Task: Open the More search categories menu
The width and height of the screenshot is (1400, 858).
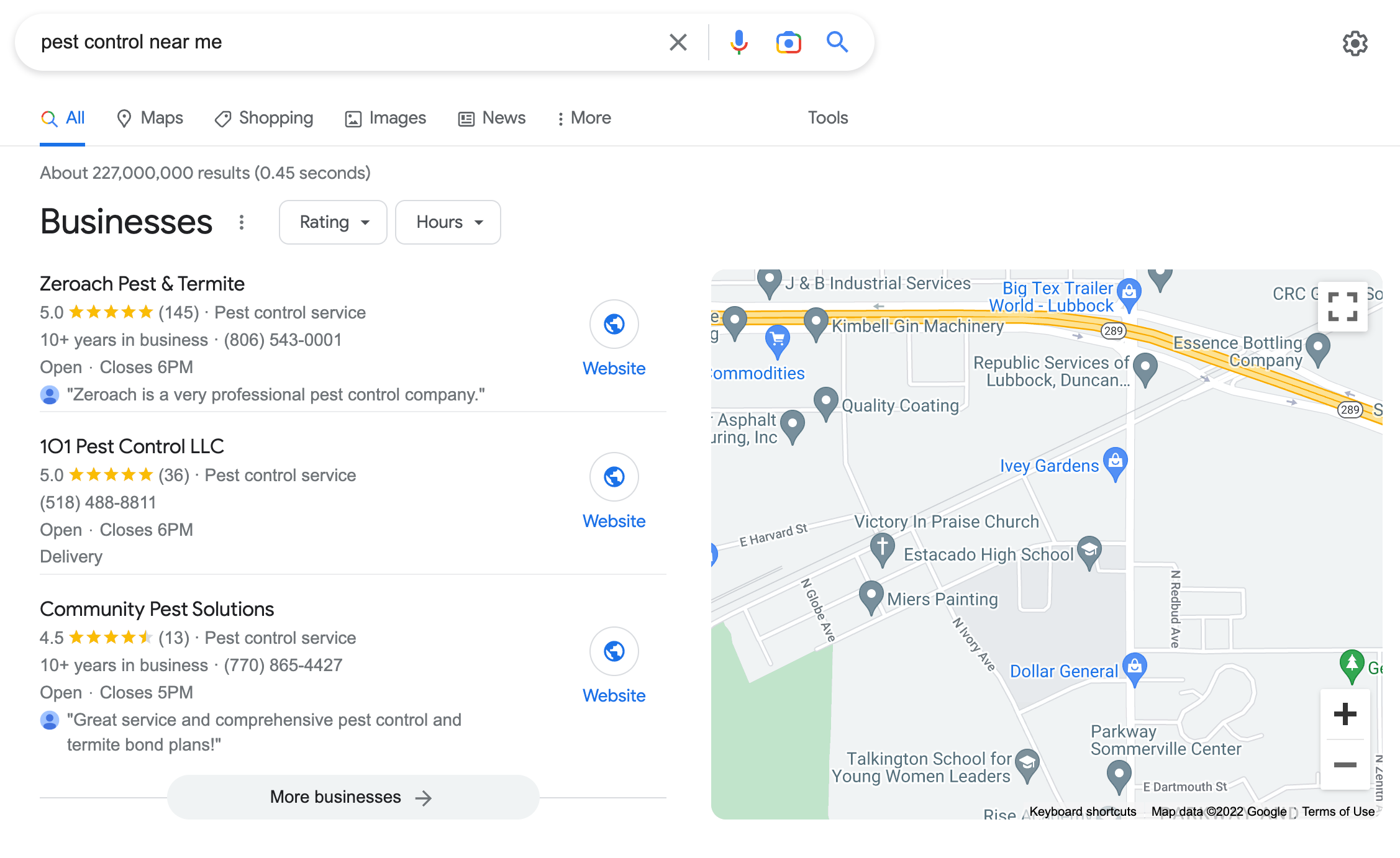Action: (x=583, y=118)
